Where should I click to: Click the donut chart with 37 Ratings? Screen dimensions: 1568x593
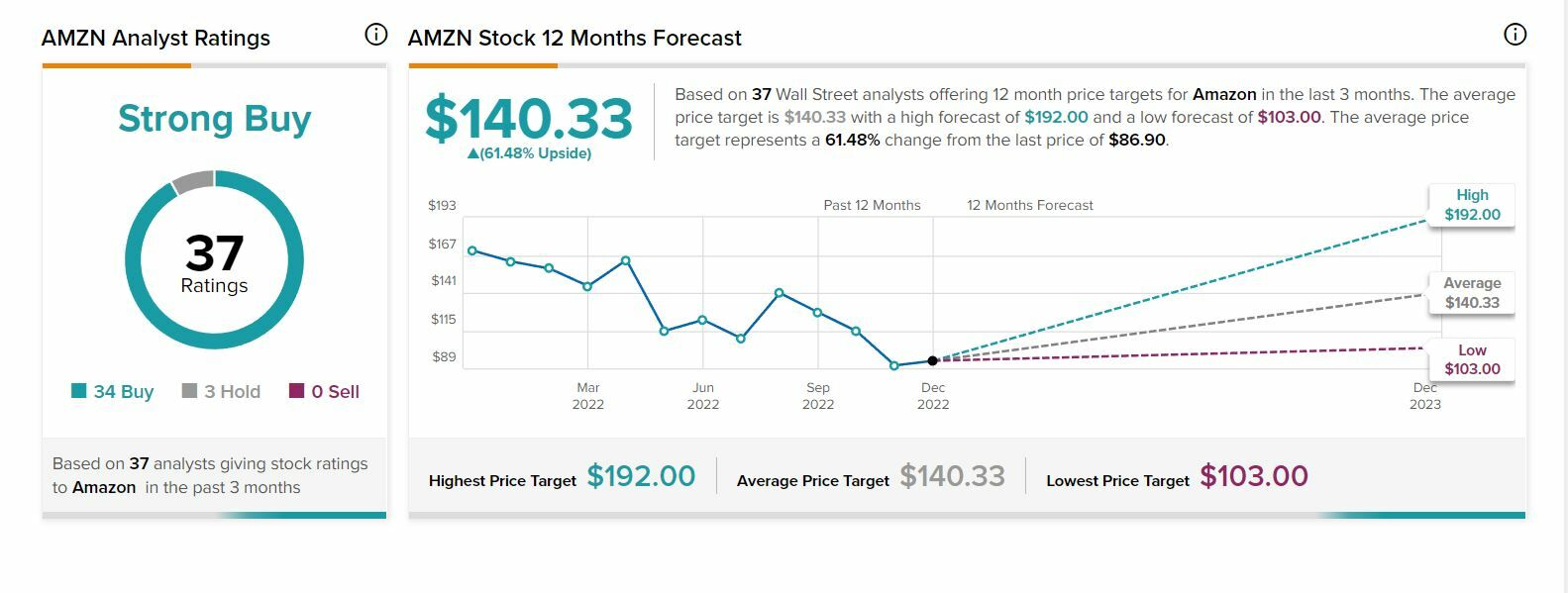click(x=214, y=260)
